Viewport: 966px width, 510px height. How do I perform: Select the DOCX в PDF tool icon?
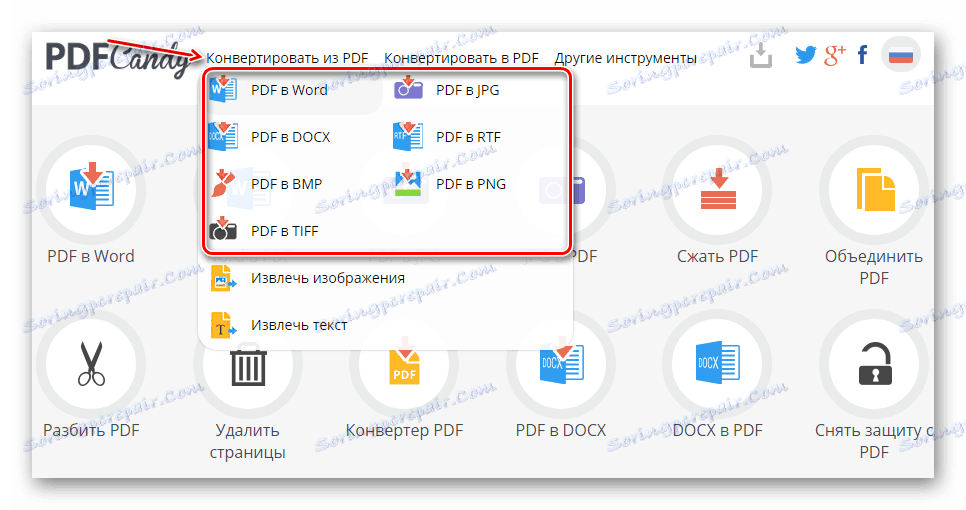(718, 364)
